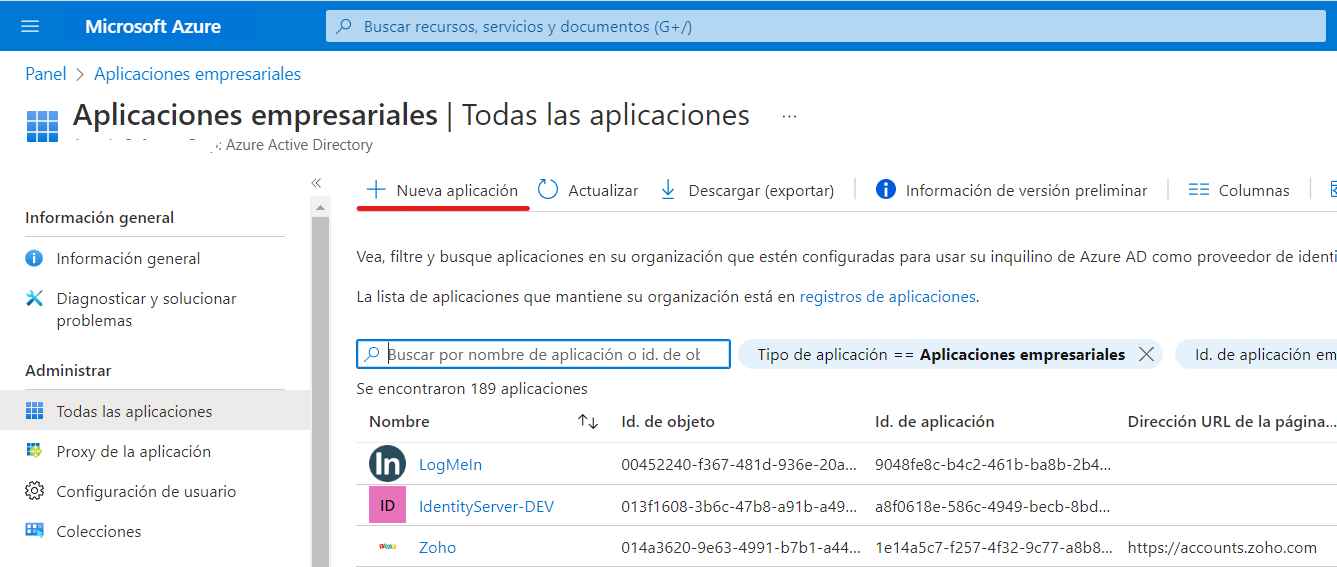Open the Id. de aplicación filter pill
The height and width of the screenshot is (567, 1337).
coord(1256,354)
